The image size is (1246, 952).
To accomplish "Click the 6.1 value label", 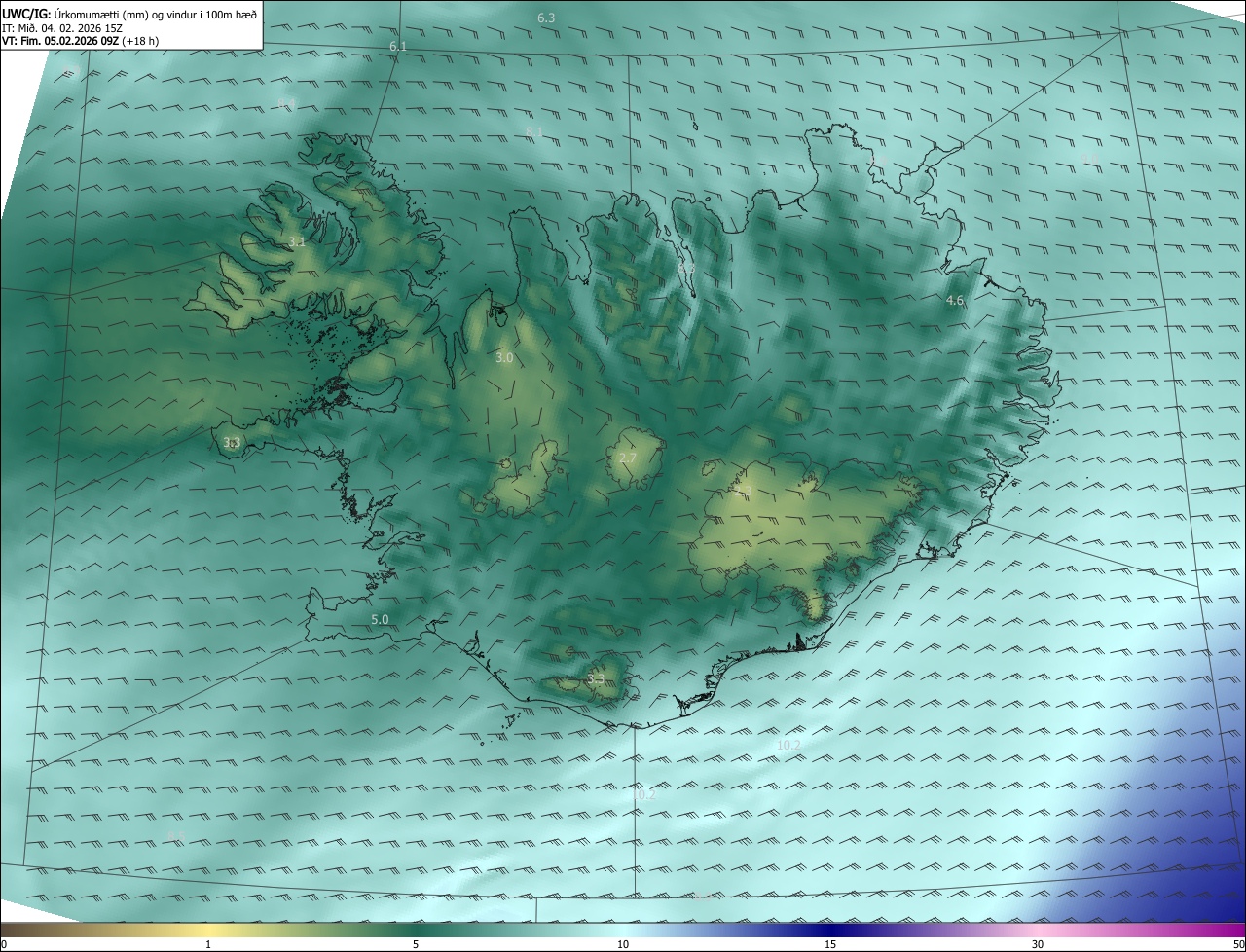I will (397, 47).
